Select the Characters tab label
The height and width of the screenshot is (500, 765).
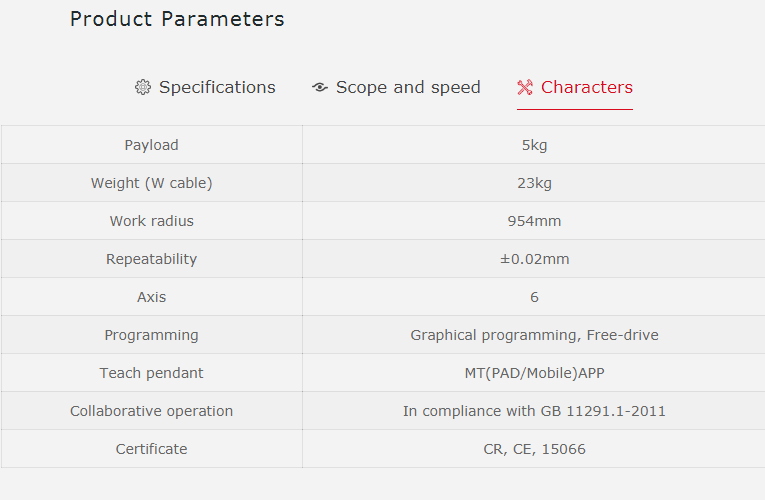pos(587,87)
